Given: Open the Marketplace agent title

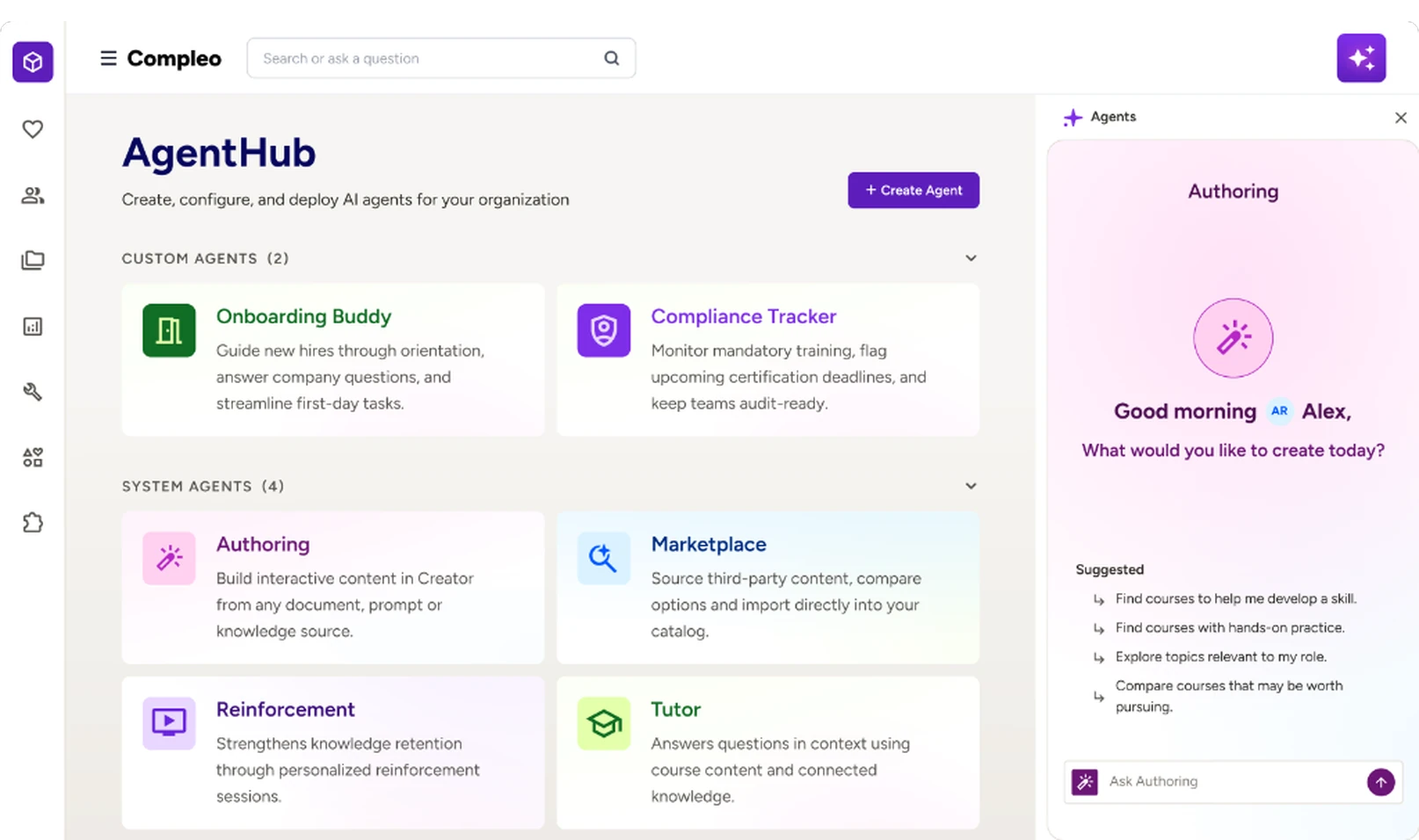Looking at the screenshot, I should [x=709, y=544].
